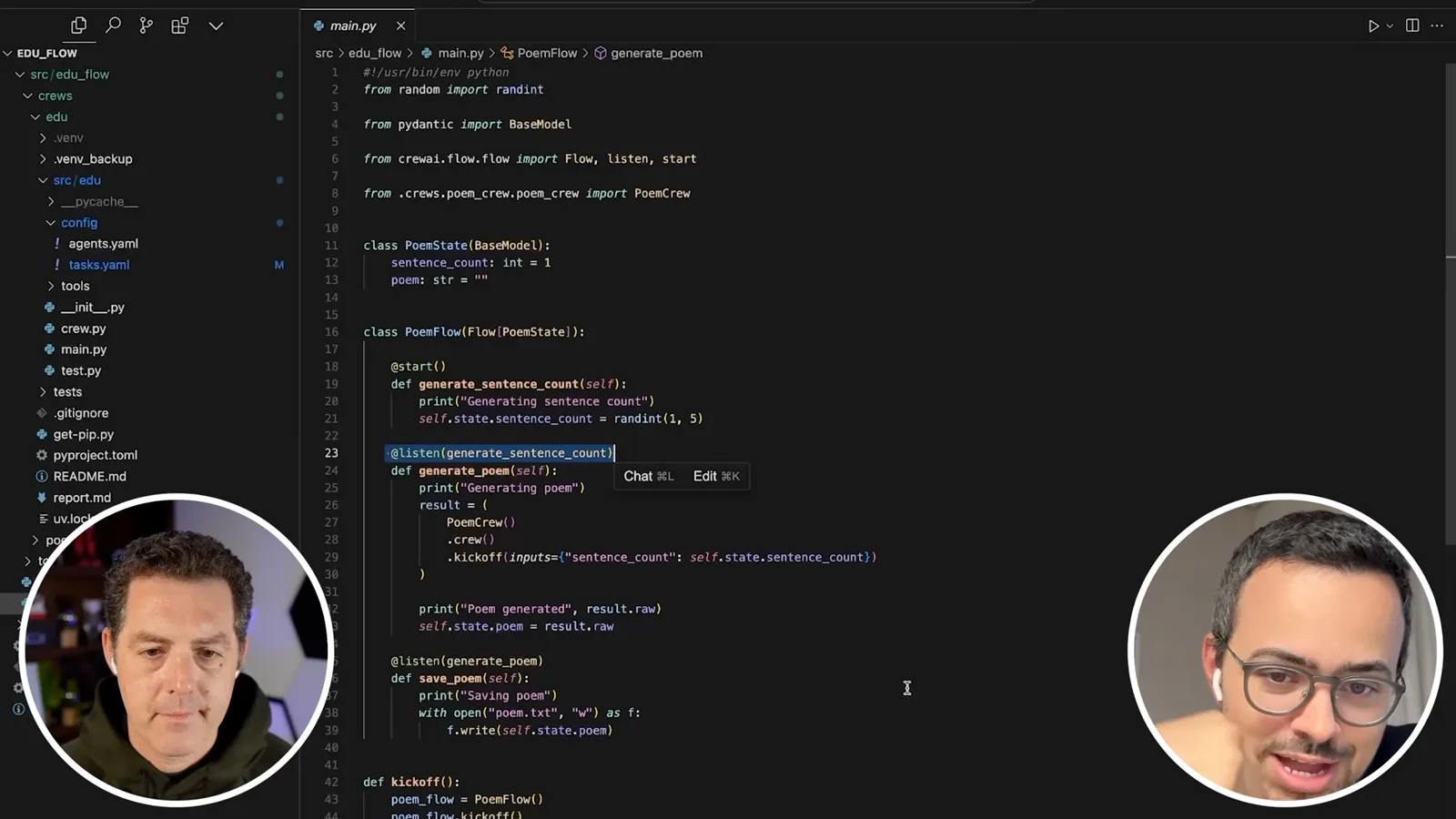Image resolution: width=1456 pixels, height=819 pixels.
Task: Open __init__.py in explorer
Action: 92,308
